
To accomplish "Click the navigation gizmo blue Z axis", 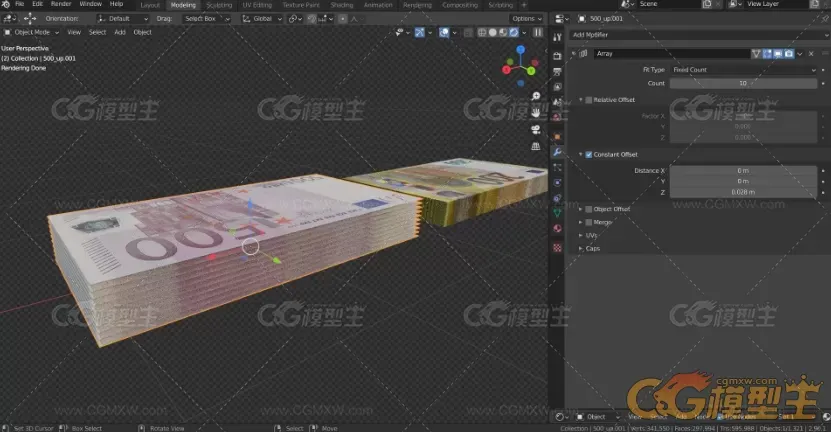I will [x=521, y=49].
